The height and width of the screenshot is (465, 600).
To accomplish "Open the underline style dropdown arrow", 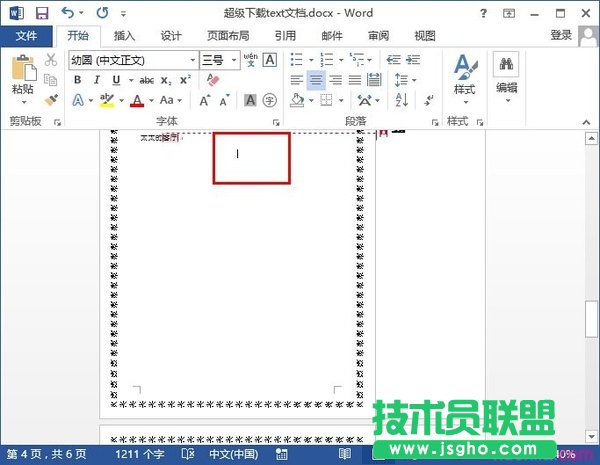I will coord(131,80).
